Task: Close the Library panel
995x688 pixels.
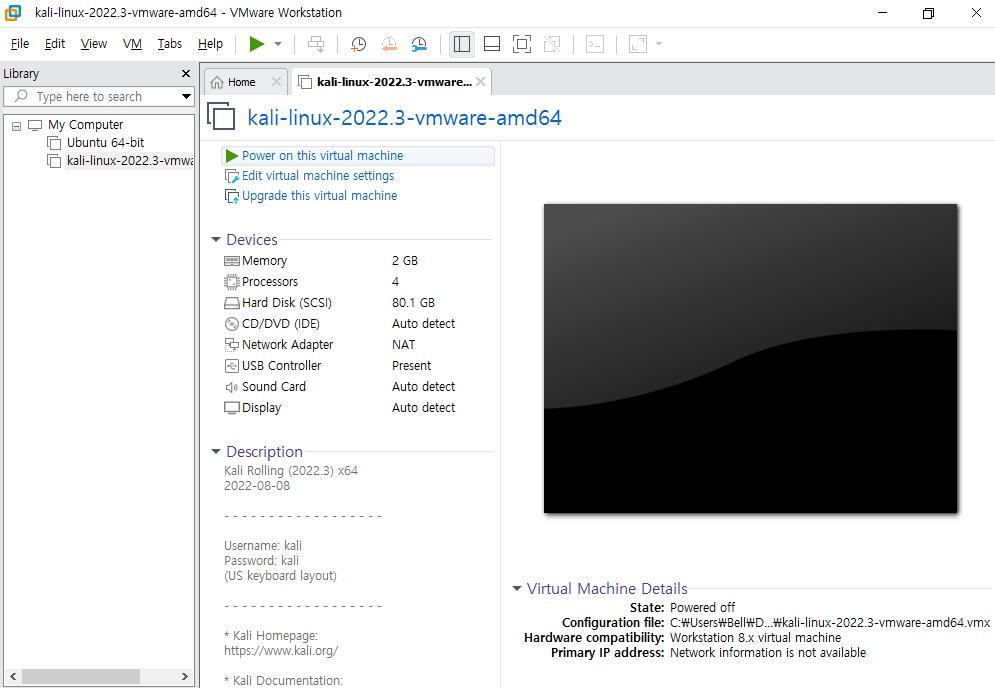Action: point(186,74)
